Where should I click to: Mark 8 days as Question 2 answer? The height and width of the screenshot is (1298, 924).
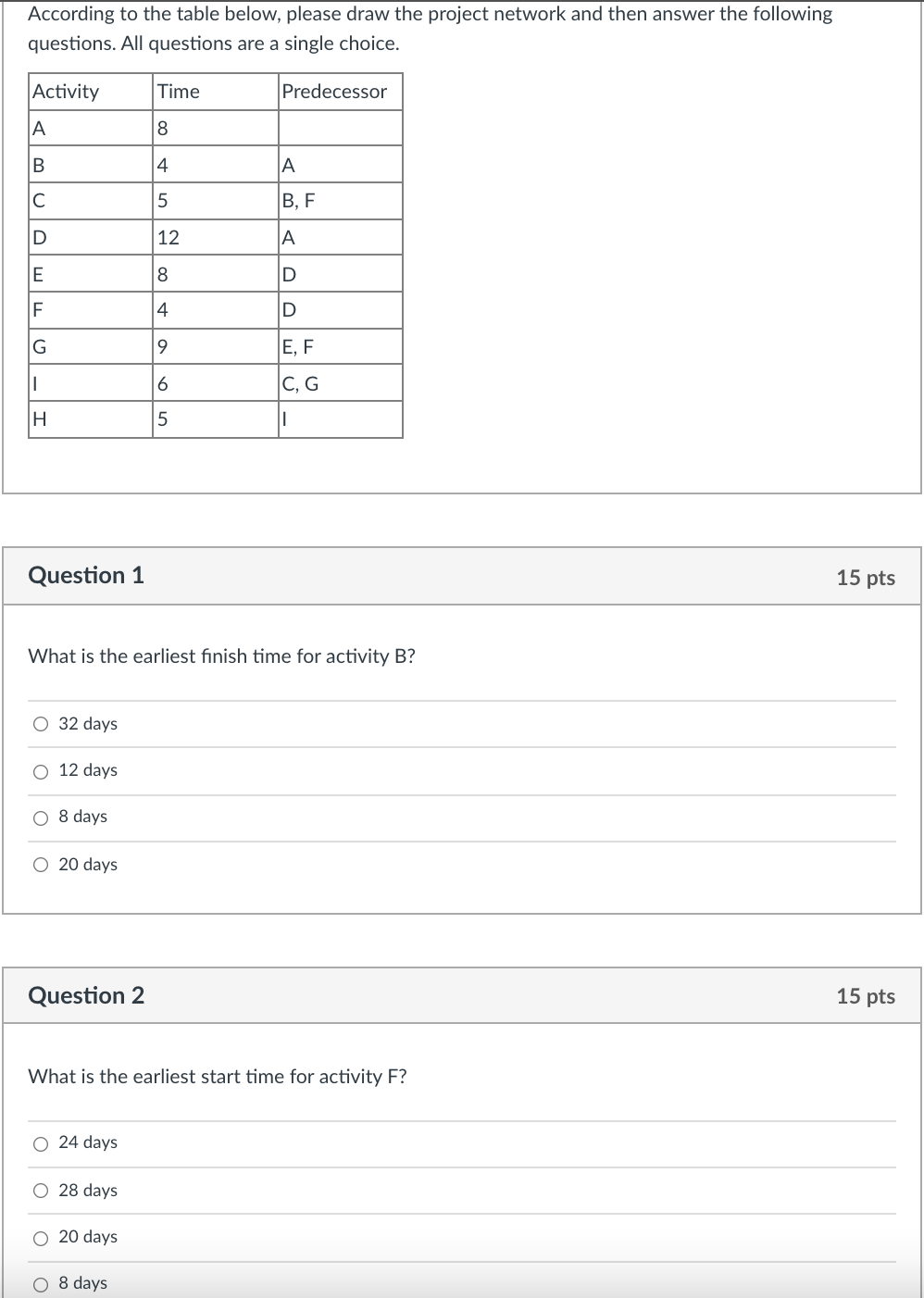pos(41,1284)
